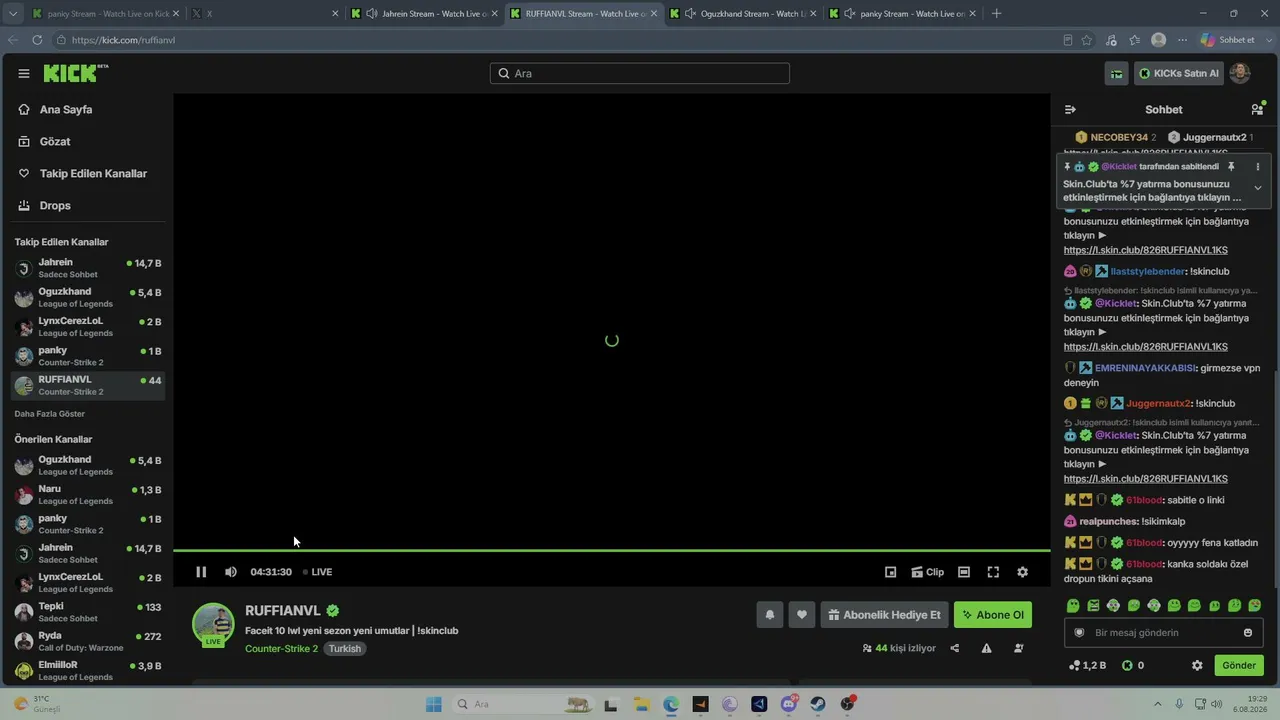Open Takip Edilen Kanallar page
This screenshot has width=1280, height=720.
(x=93, y=173)
